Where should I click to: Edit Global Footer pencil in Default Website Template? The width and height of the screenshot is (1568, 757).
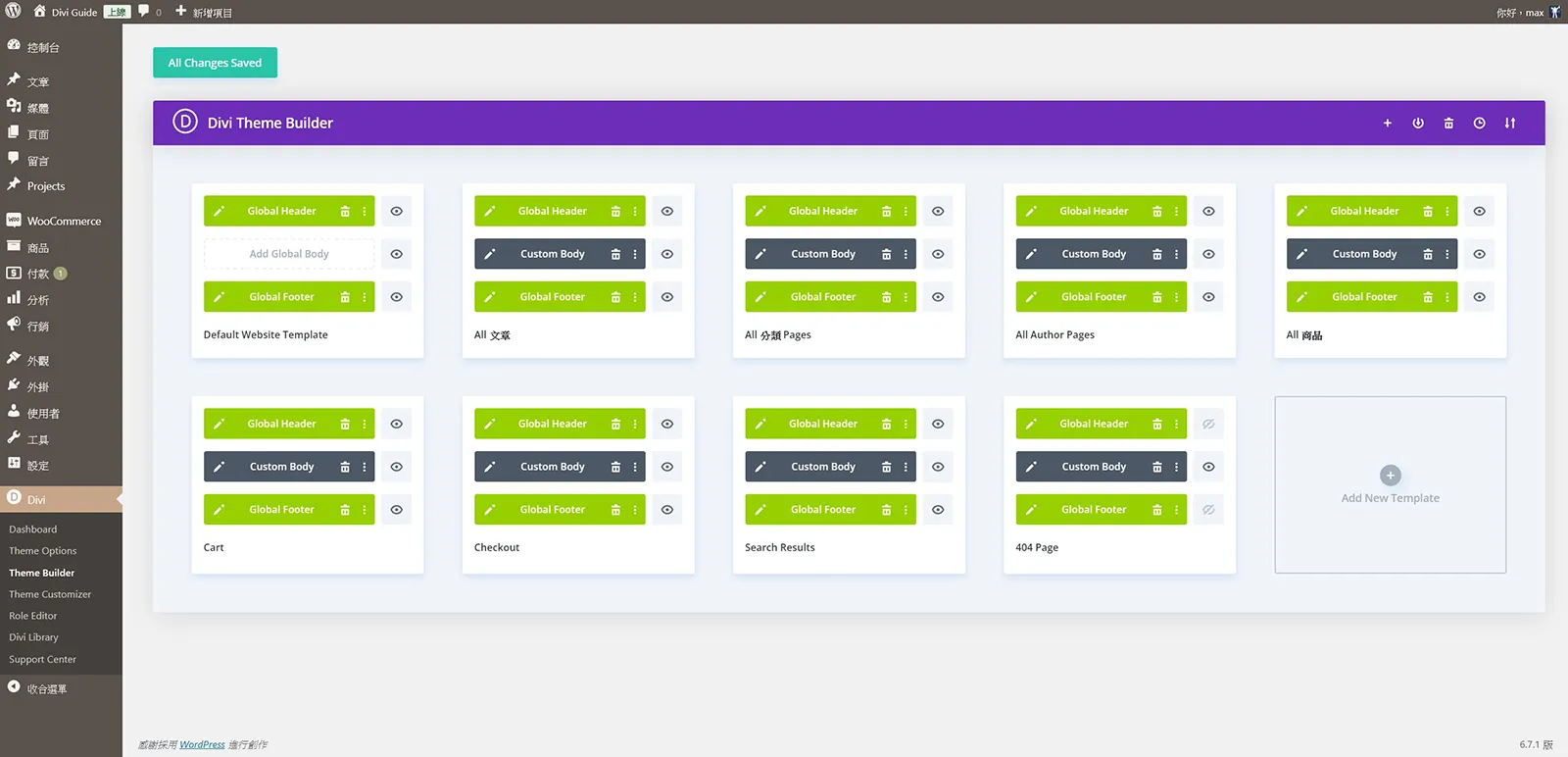click(x=220, y=297)
